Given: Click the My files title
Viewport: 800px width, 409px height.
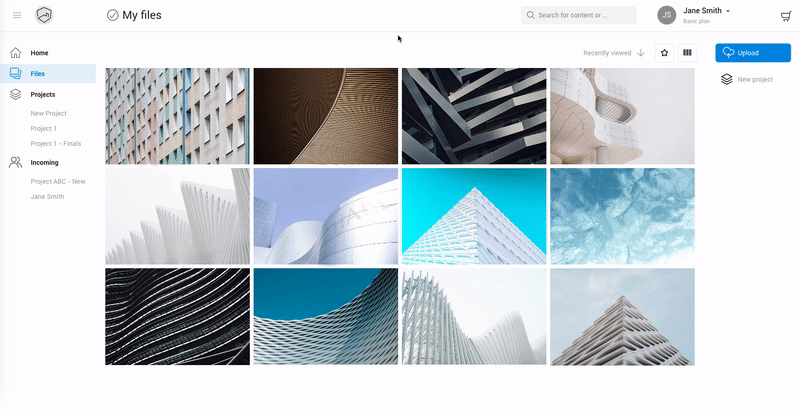Looking at the screenshot, I should click(142, 15).
